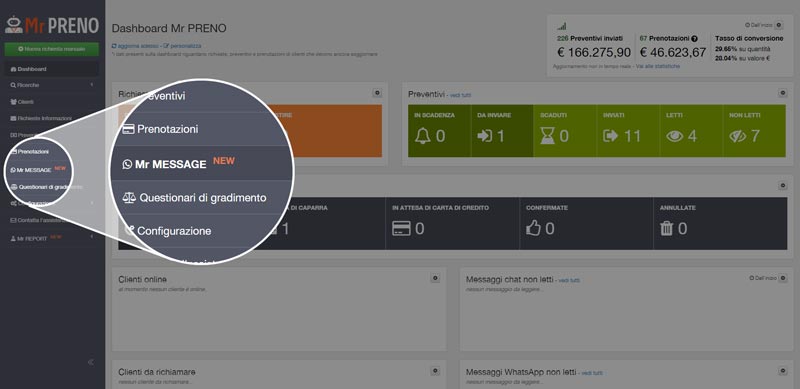
Task: Click the crossed-eye icon in NON LETTI tile
Action: 737,136
